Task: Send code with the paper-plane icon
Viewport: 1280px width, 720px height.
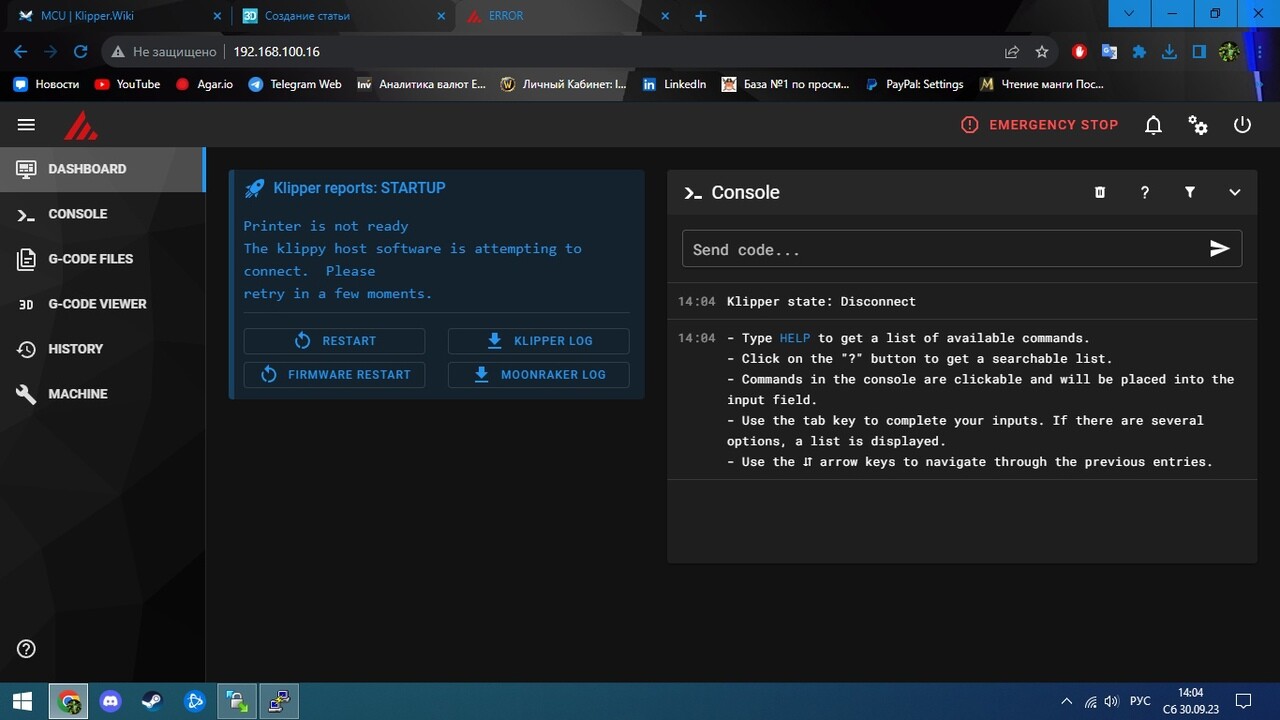Action: [x=1219, y=249]
